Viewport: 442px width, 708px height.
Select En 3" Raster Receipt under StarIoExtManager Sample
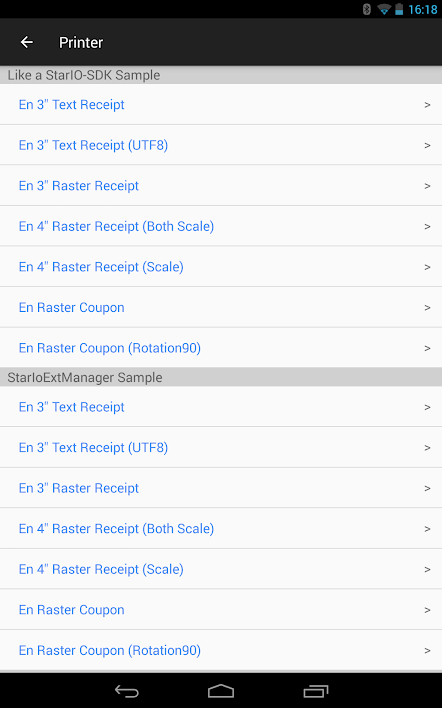[x=221, y=488]
